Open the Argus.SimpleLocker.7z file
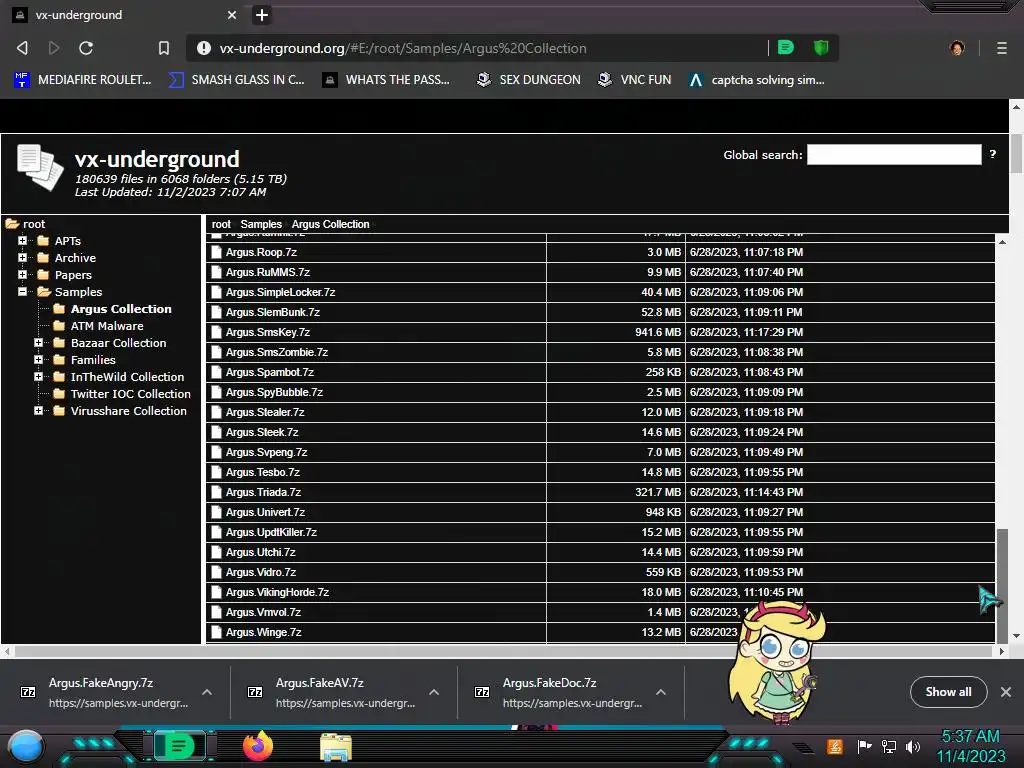 point(280,292)
